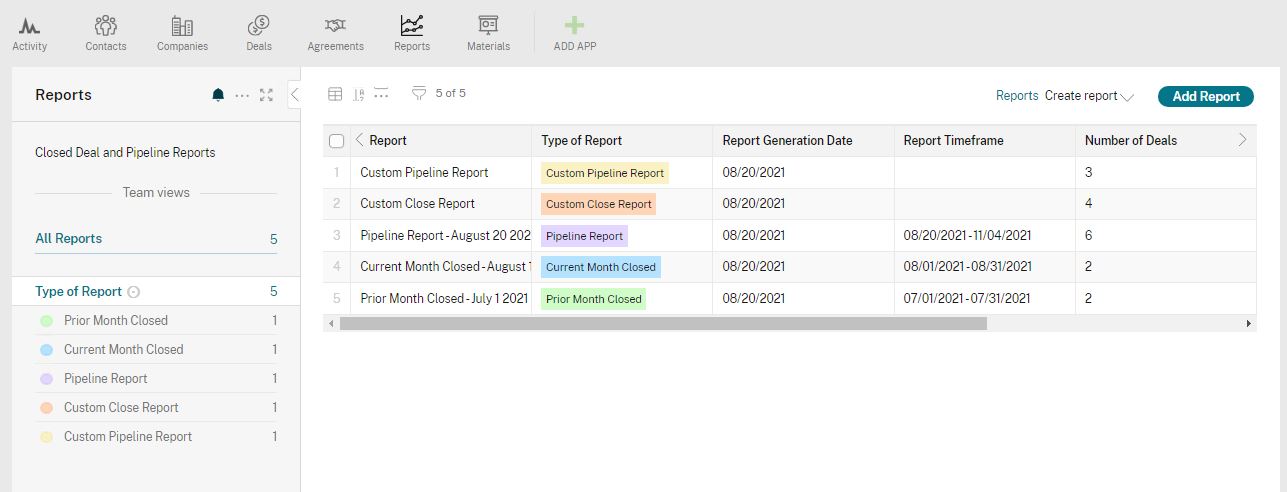
Task: Click the horizontal scrollbar under the table
Action: [x=662, y=324]
